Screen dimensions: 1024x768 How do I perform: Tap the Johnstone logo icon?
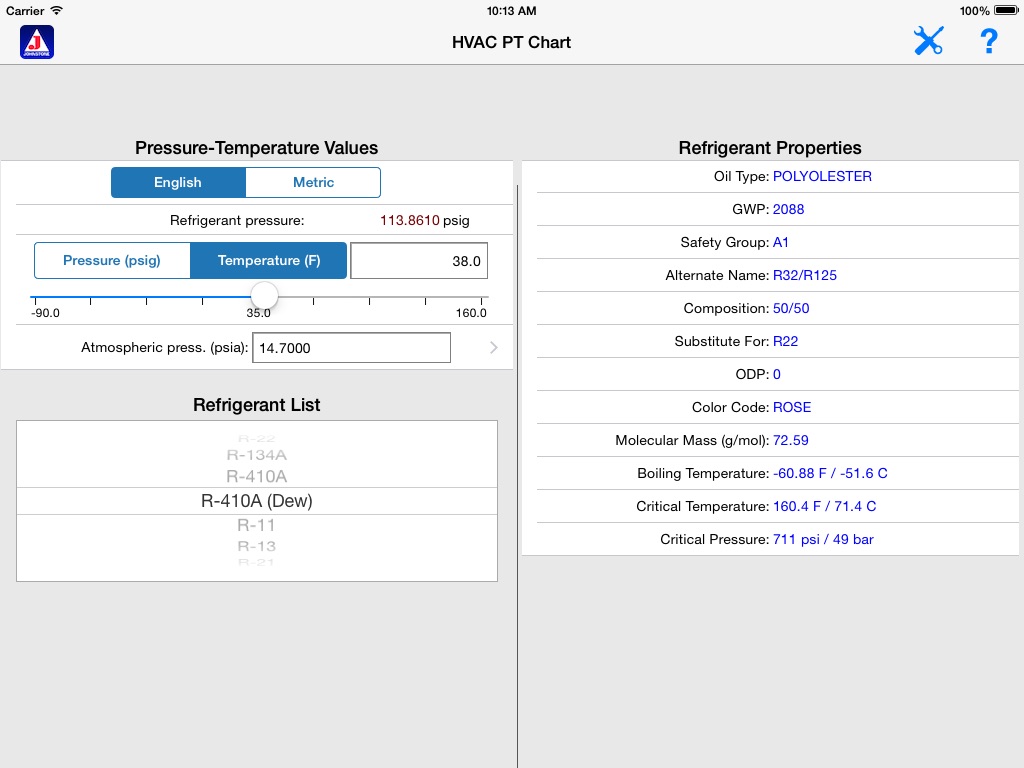[37, 42]
